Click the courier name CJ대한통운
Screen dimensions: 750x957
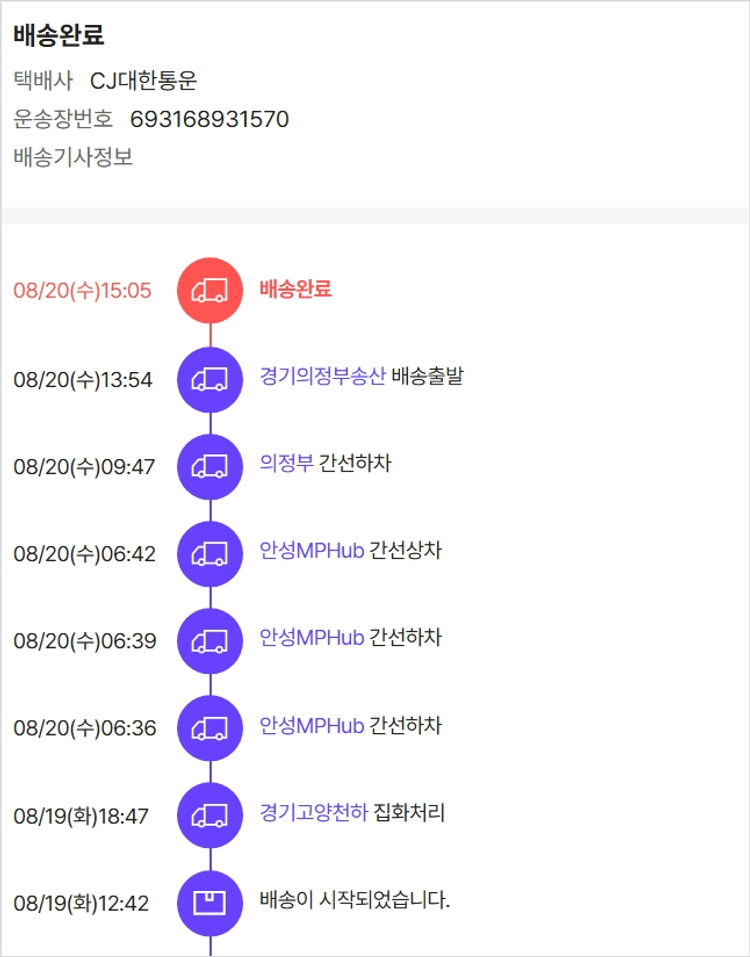pyautogui.click(x=143, y=82)
